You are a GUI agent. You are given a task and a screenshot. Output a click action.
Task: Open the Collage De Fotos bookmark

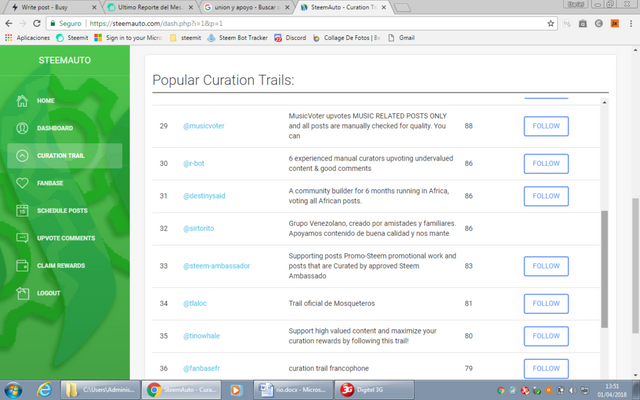(x=347, y=38)
